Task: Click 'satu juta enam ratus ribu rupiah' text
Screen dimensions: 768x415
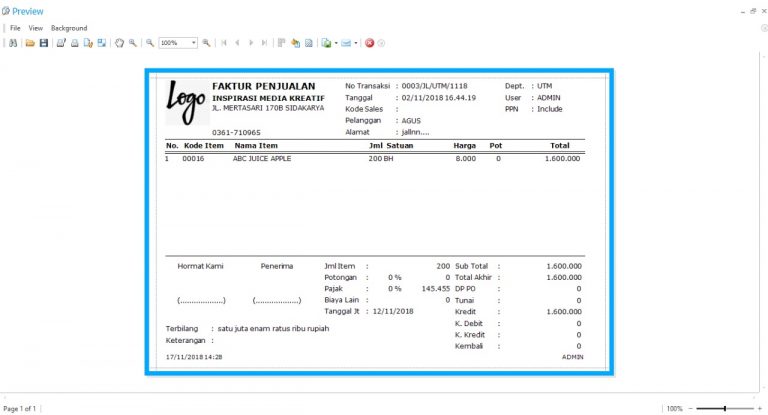Action: click(273, 328)
